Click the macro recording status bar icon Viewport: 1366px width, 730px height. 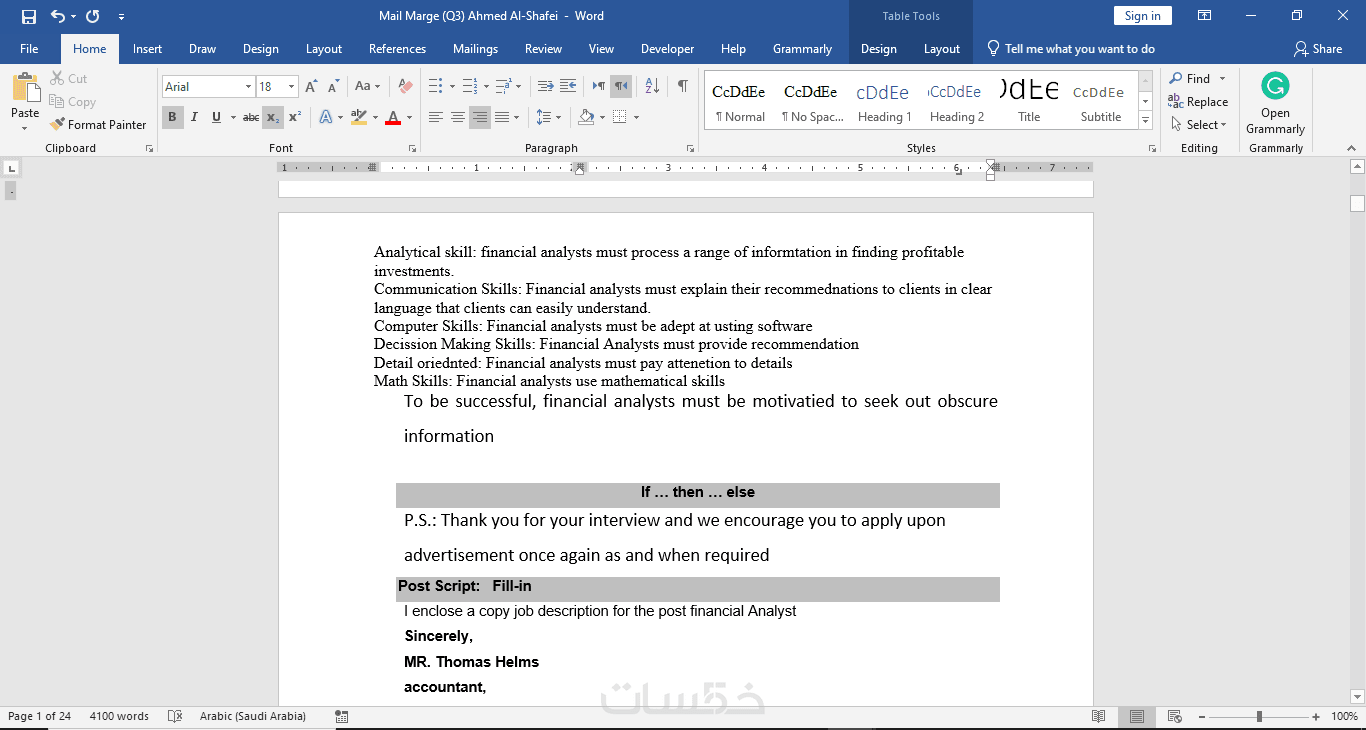tap(342, 716)
